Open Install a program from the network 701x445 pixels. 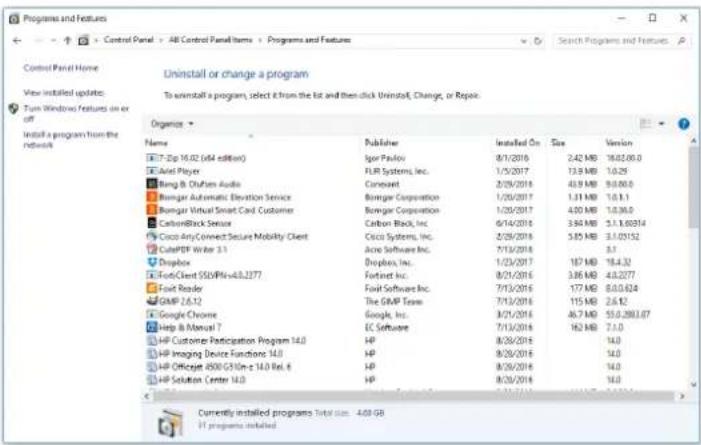(x=71, y=140)
